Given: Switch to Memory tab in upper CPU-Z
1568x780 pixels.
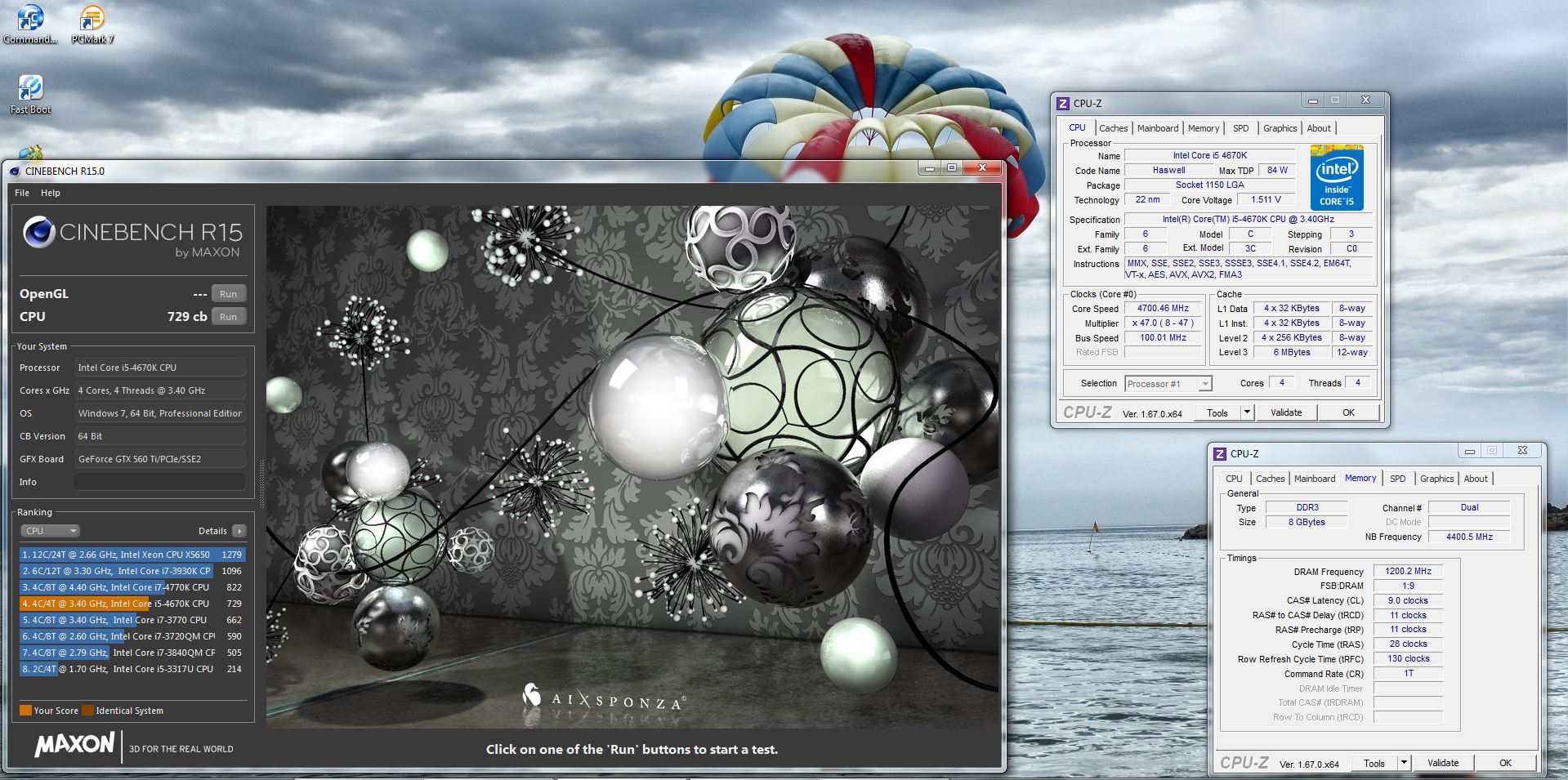Looking at the screenshot, I should (1204, 128).
